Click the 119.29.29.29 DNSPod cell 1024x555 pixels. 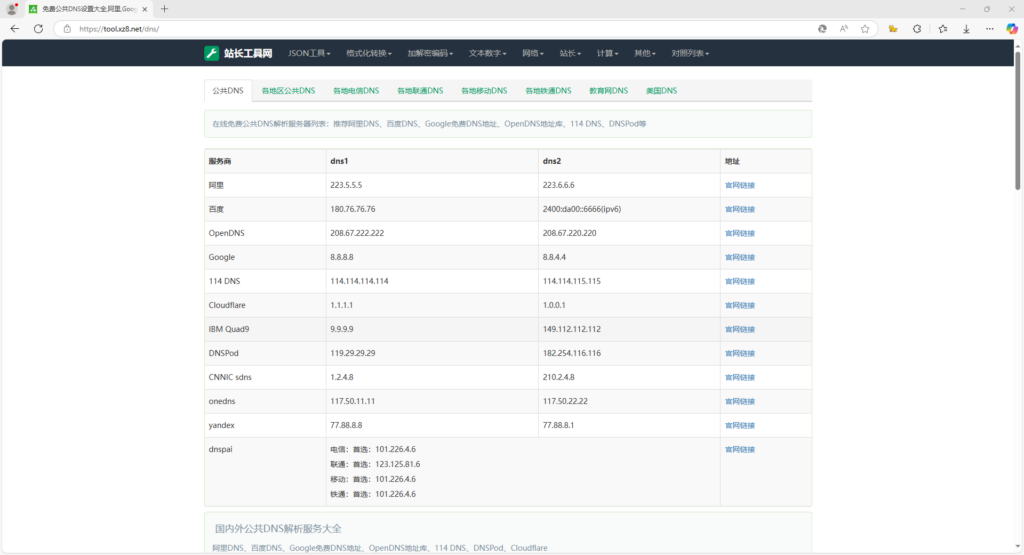tap(432, 353)
